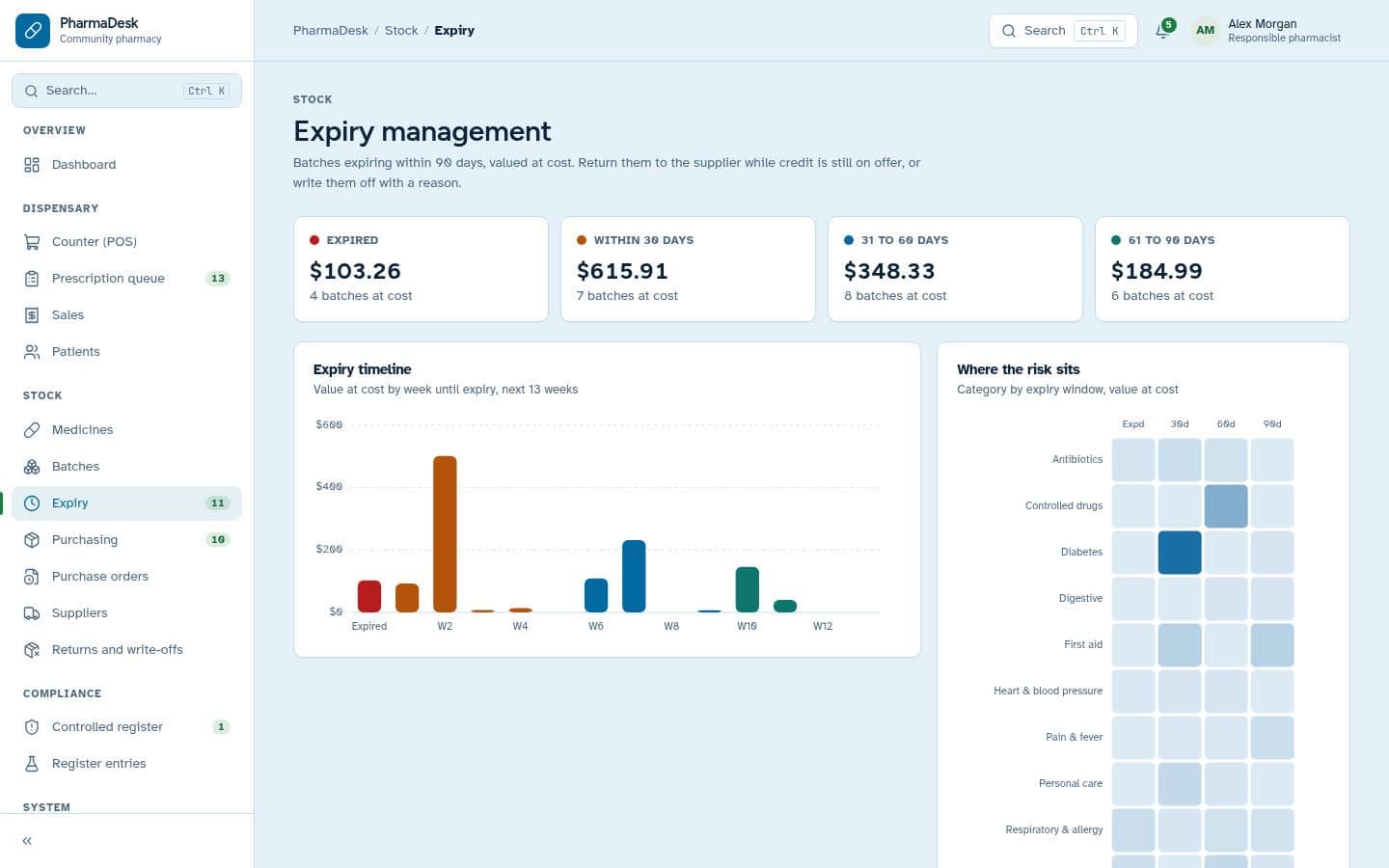The image size is (1389, 868).
Task: Focus the sidebar Search input field
Action: pyautogui.click(x=126, y=91)
